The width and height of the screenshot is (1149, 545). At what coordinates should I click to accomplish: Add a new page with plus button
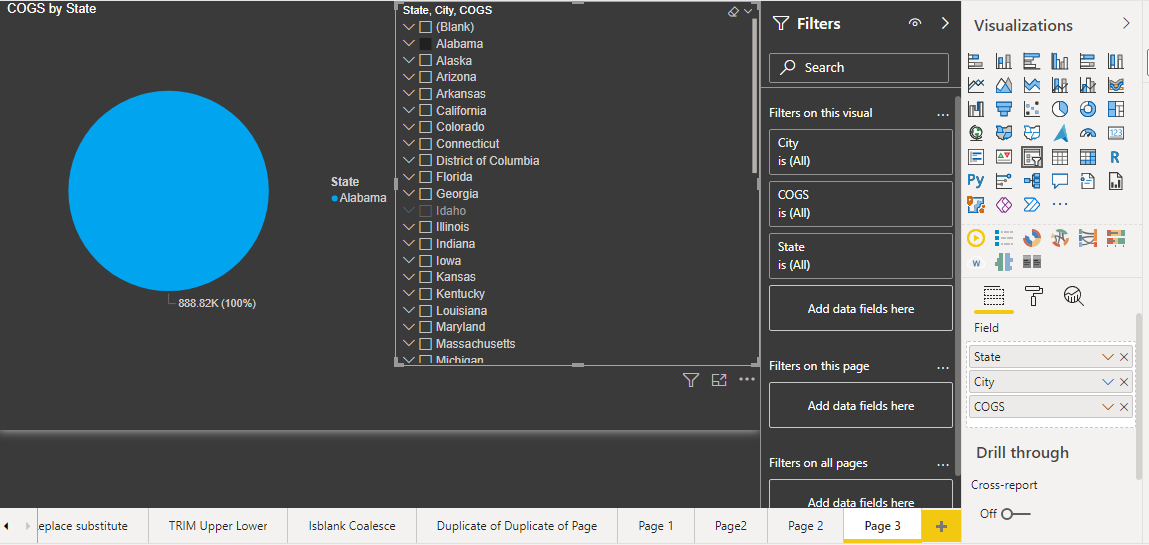point(942,526)
